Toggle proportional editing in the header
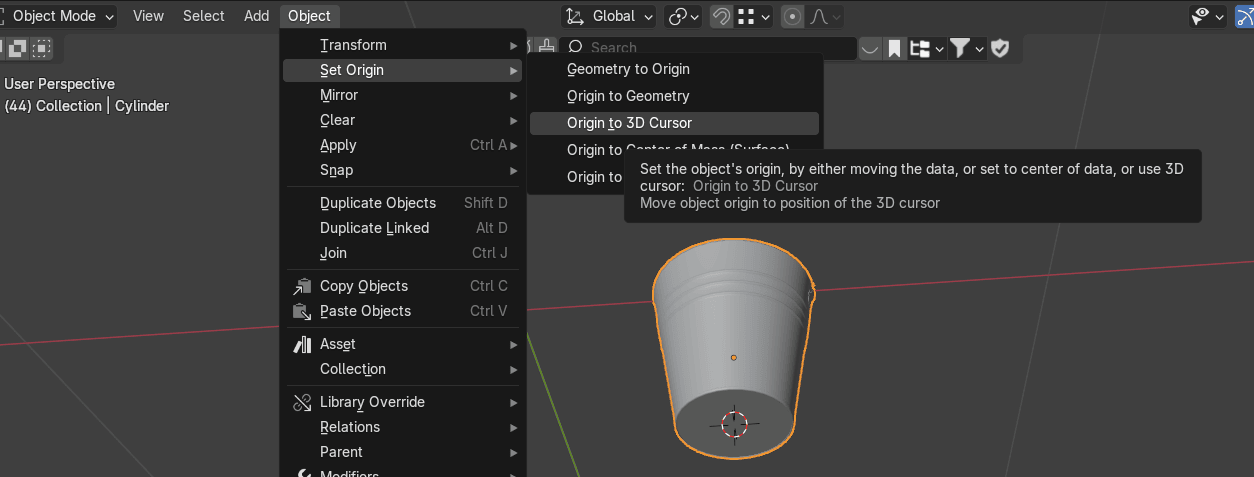The height and width of the screenshot is (477, 1254). 792,16
